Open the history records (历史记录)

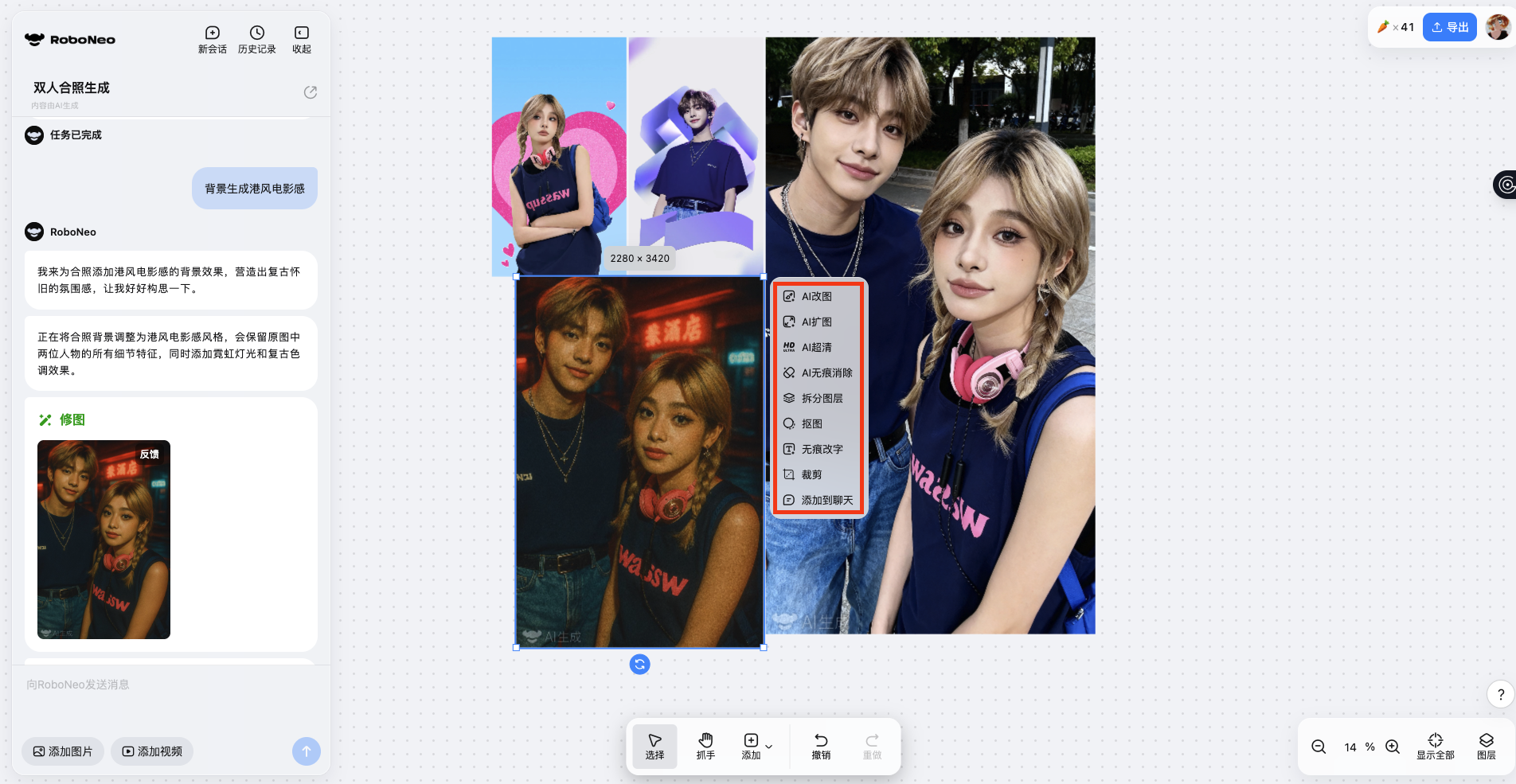(256, 39)
